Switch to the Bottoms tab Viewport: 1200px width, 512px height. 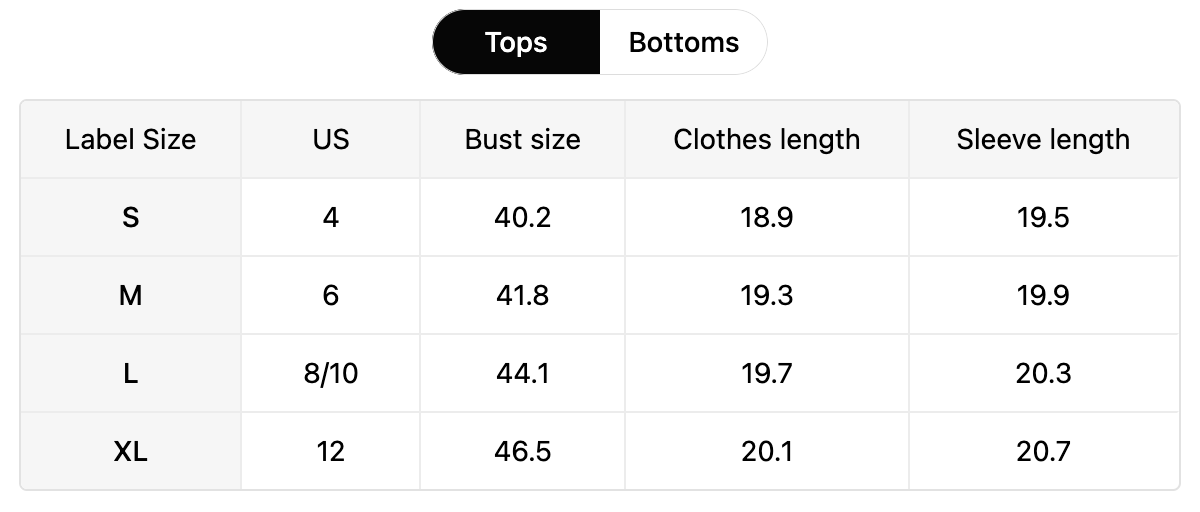684,42
